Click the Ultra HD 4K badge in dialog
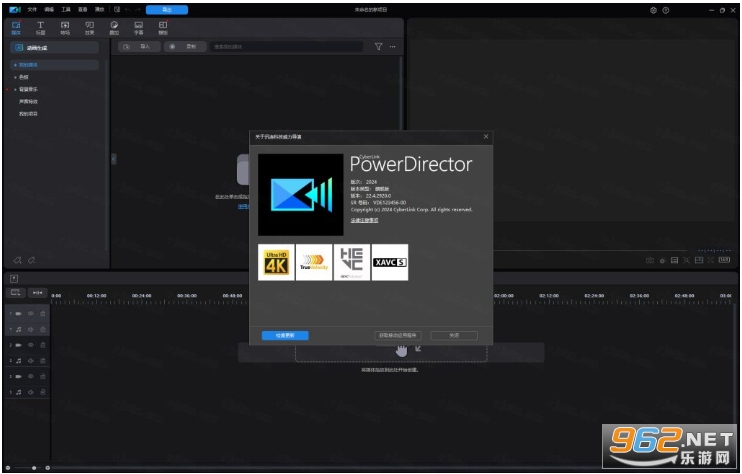The height and width of the screenshot is (474, 742). pos(276,262)
